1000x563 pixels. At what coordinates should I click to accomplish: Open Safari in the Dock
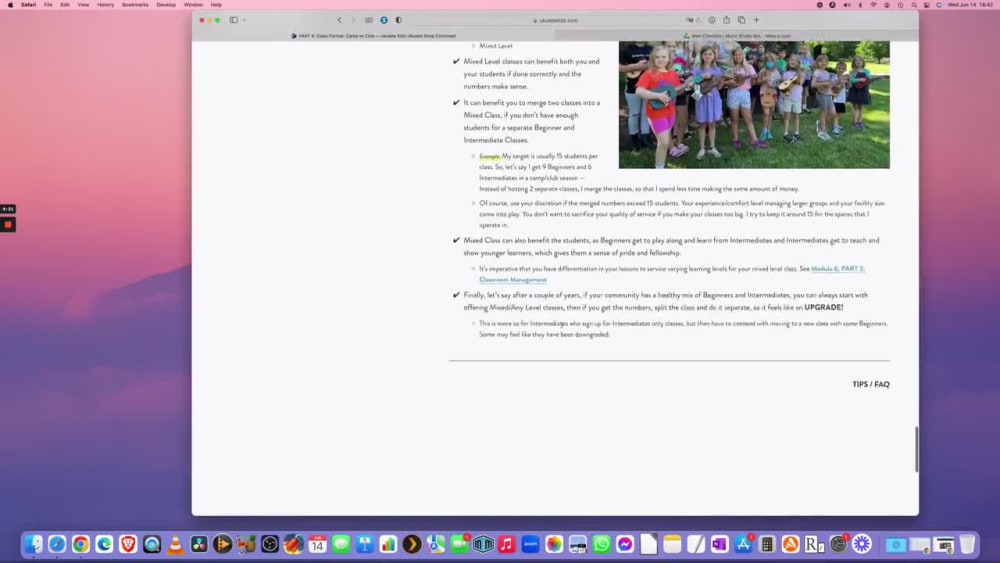click(x=57, y=544)
